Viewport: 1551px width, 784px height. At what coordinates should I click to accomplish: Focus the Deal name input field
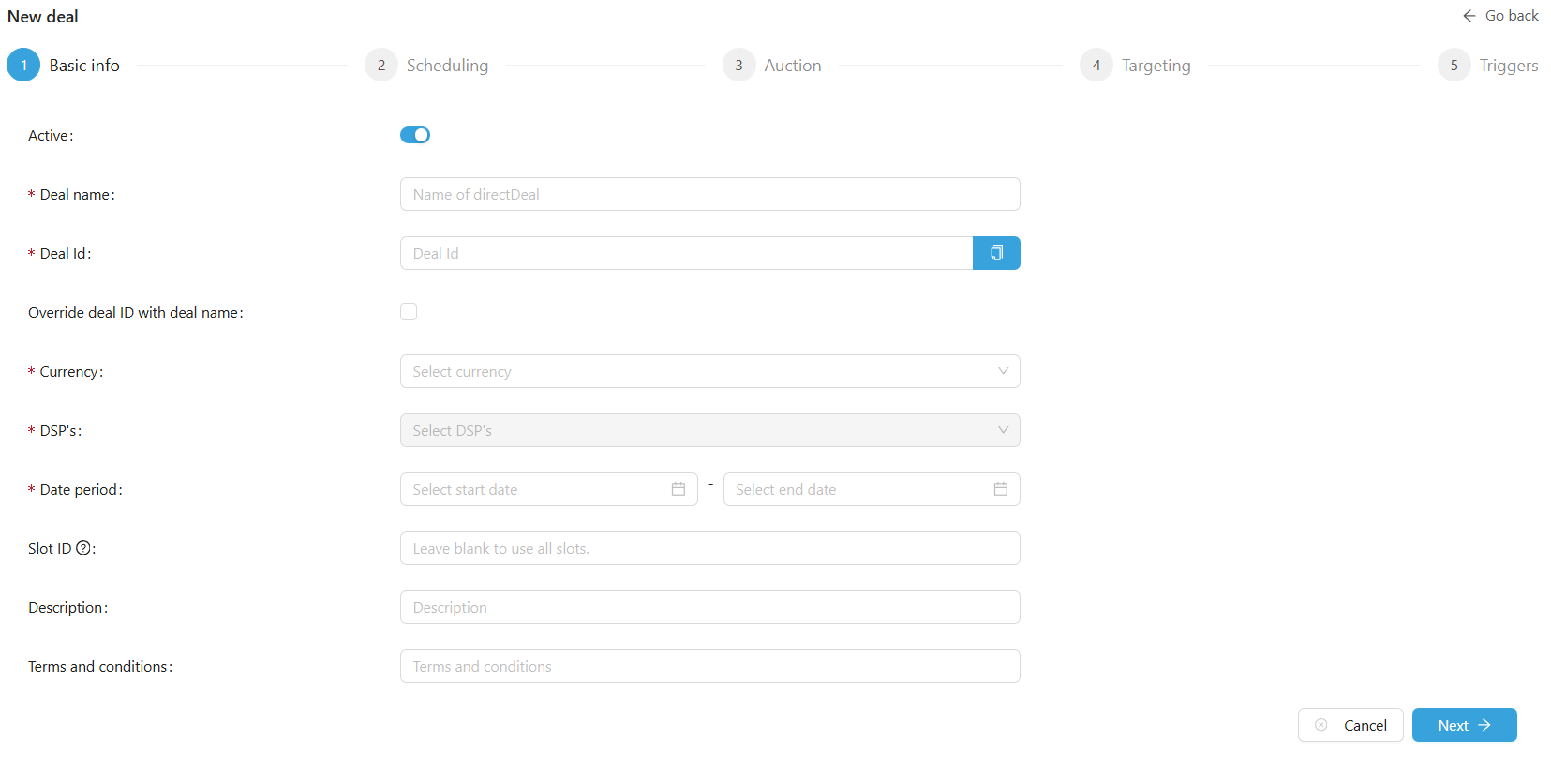pyautogui.click(x=709, y=194)
